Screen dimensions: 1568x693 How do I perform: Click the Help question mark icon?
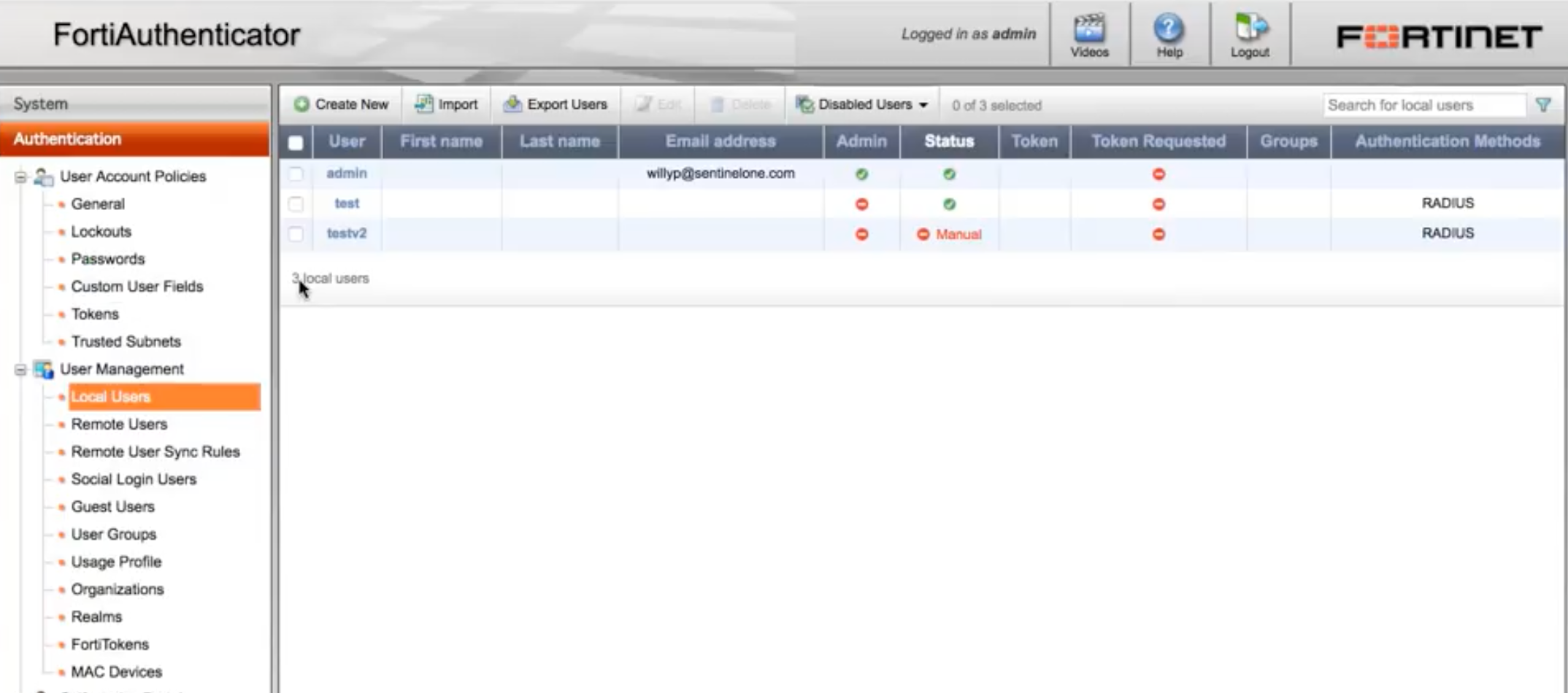coord(1168,29)
